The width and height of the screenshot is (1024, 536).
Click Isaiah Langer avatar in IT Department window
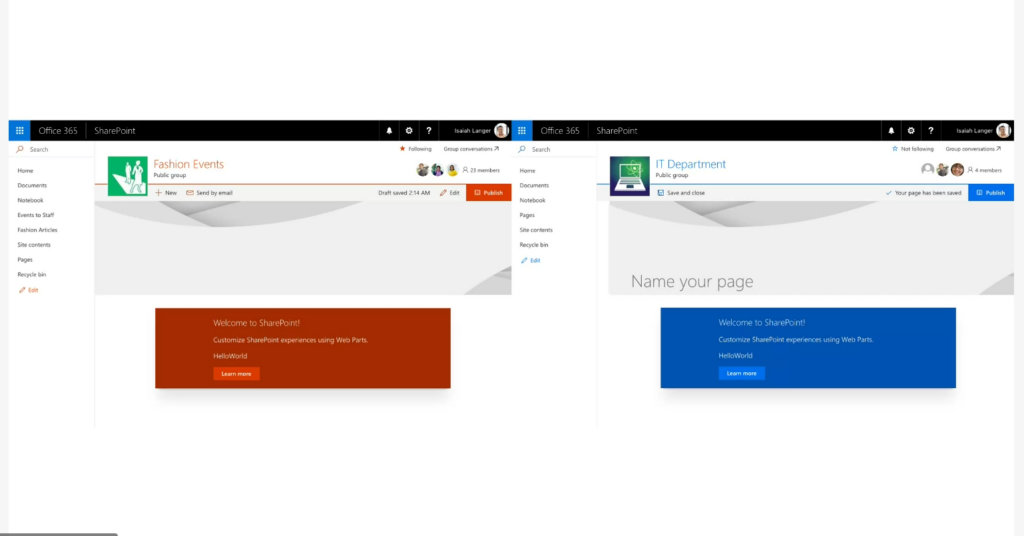tap(1003, 131)
